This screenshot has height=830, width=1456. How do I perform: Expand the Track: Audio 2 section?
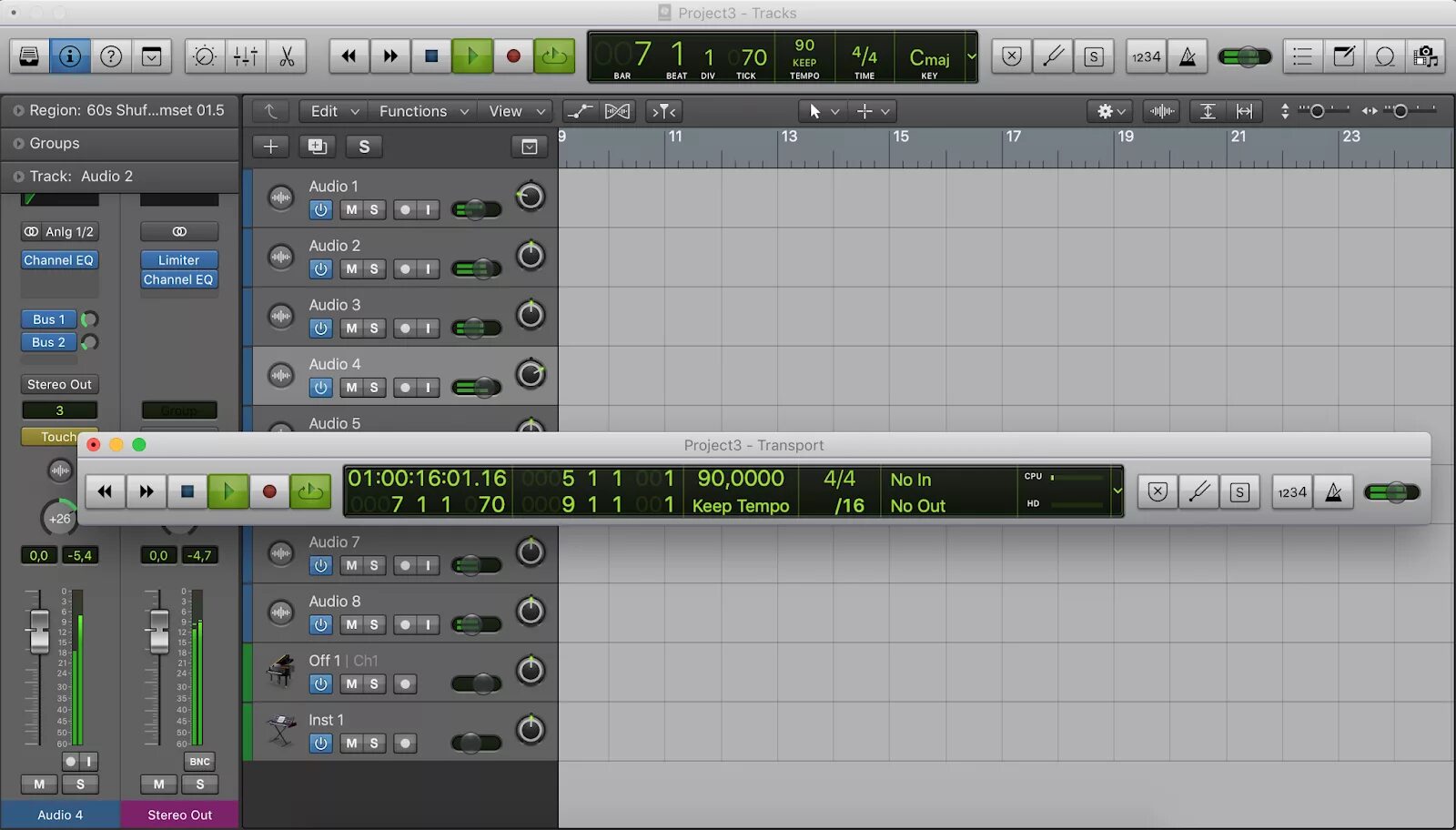point(18,177)
